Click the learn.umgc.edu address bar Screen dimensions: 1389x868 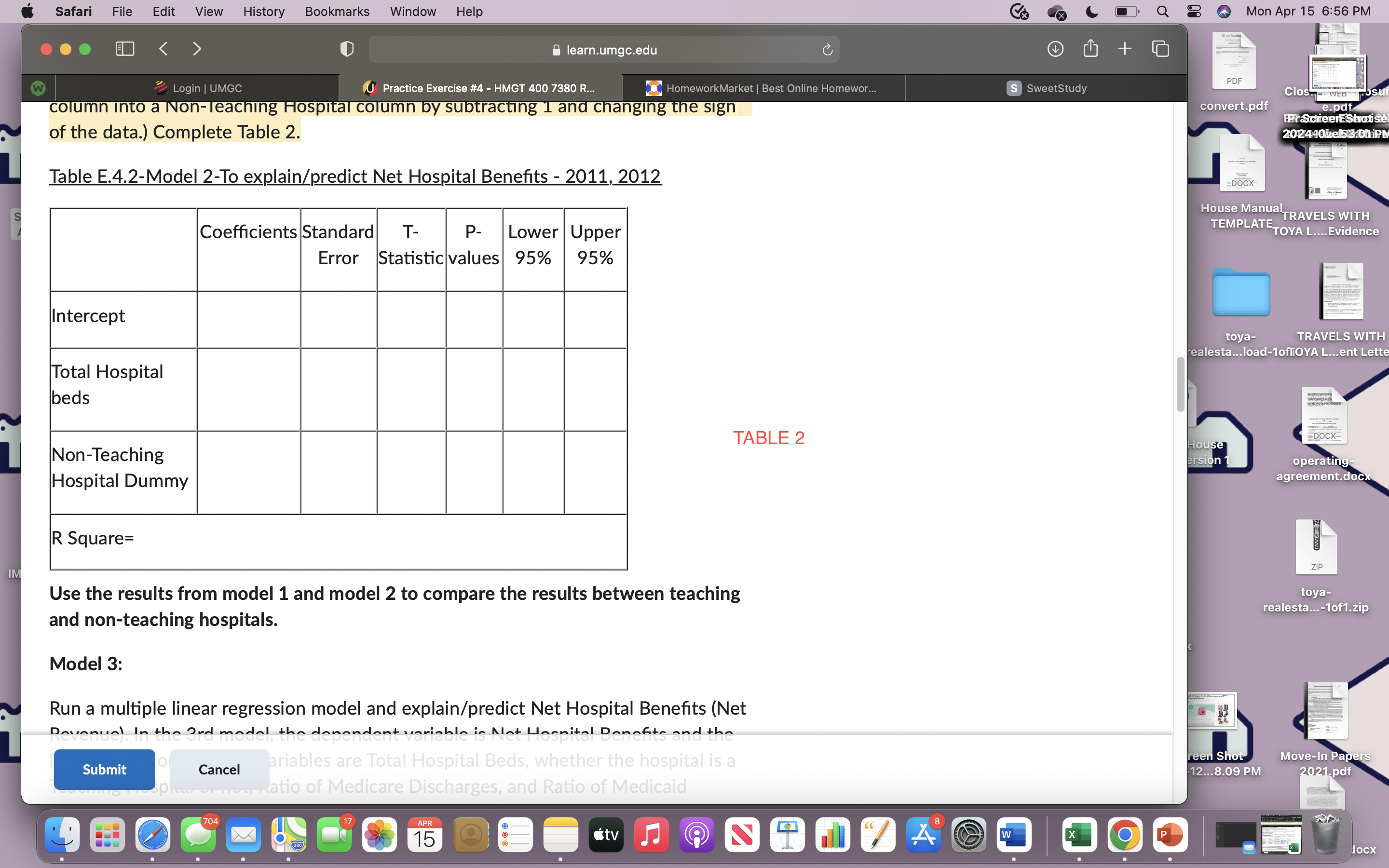click(x=604, y=50)
